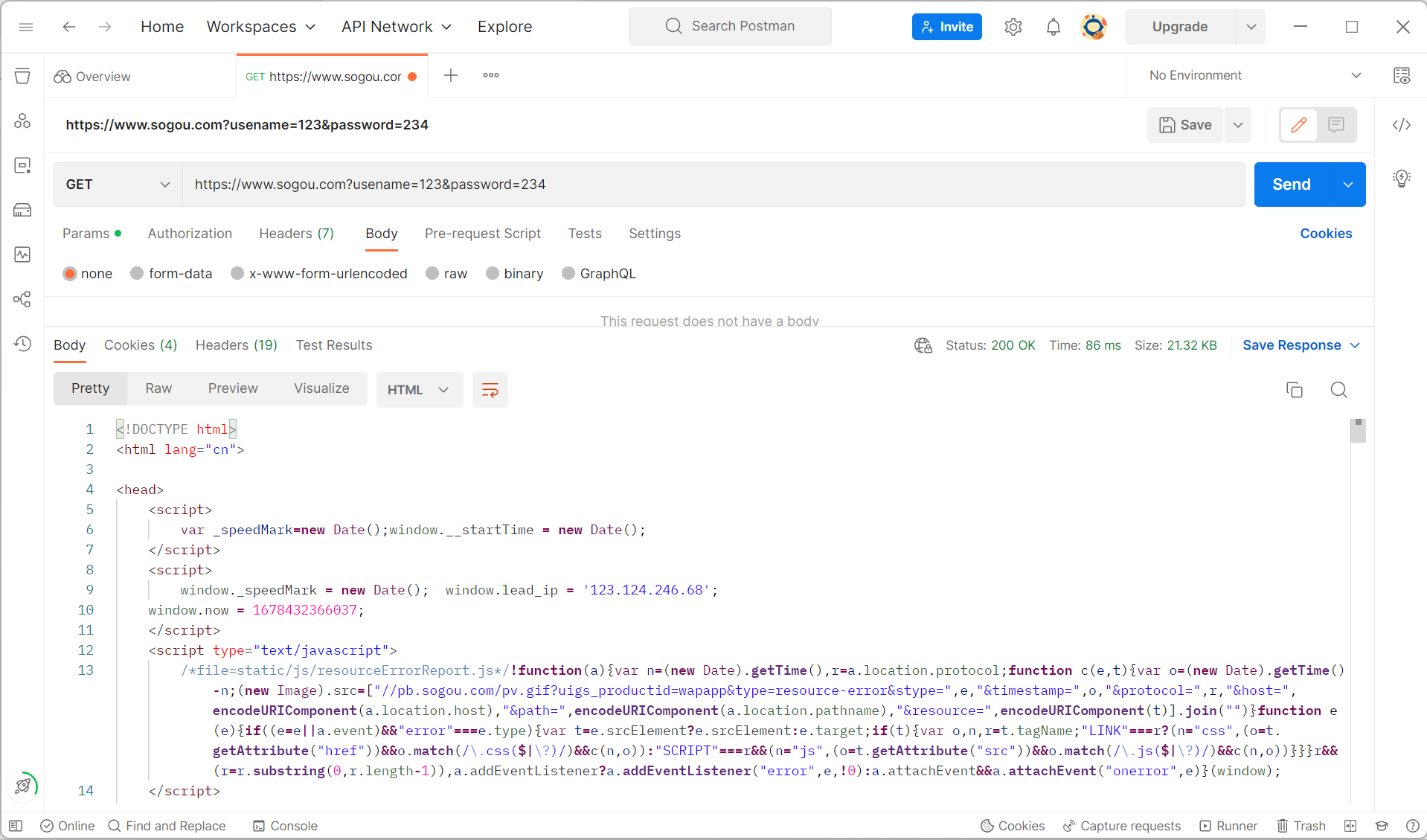Screen dimensions: 1427x840
Task: Open the No Environment selector
Action: coord(1255,75)
